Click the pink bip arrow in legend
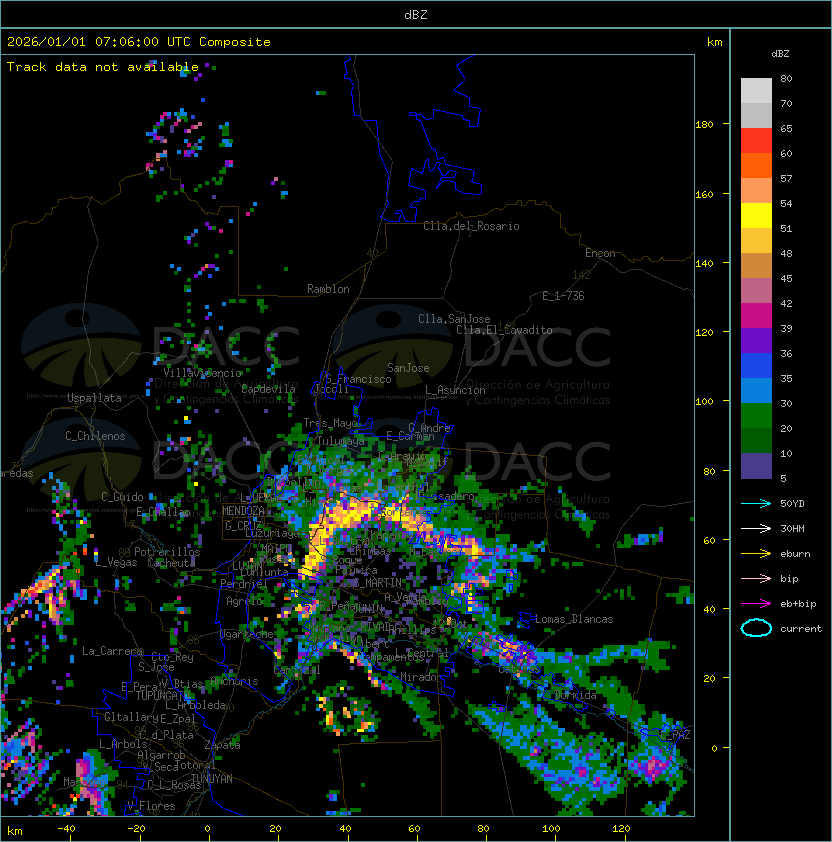 756,578
